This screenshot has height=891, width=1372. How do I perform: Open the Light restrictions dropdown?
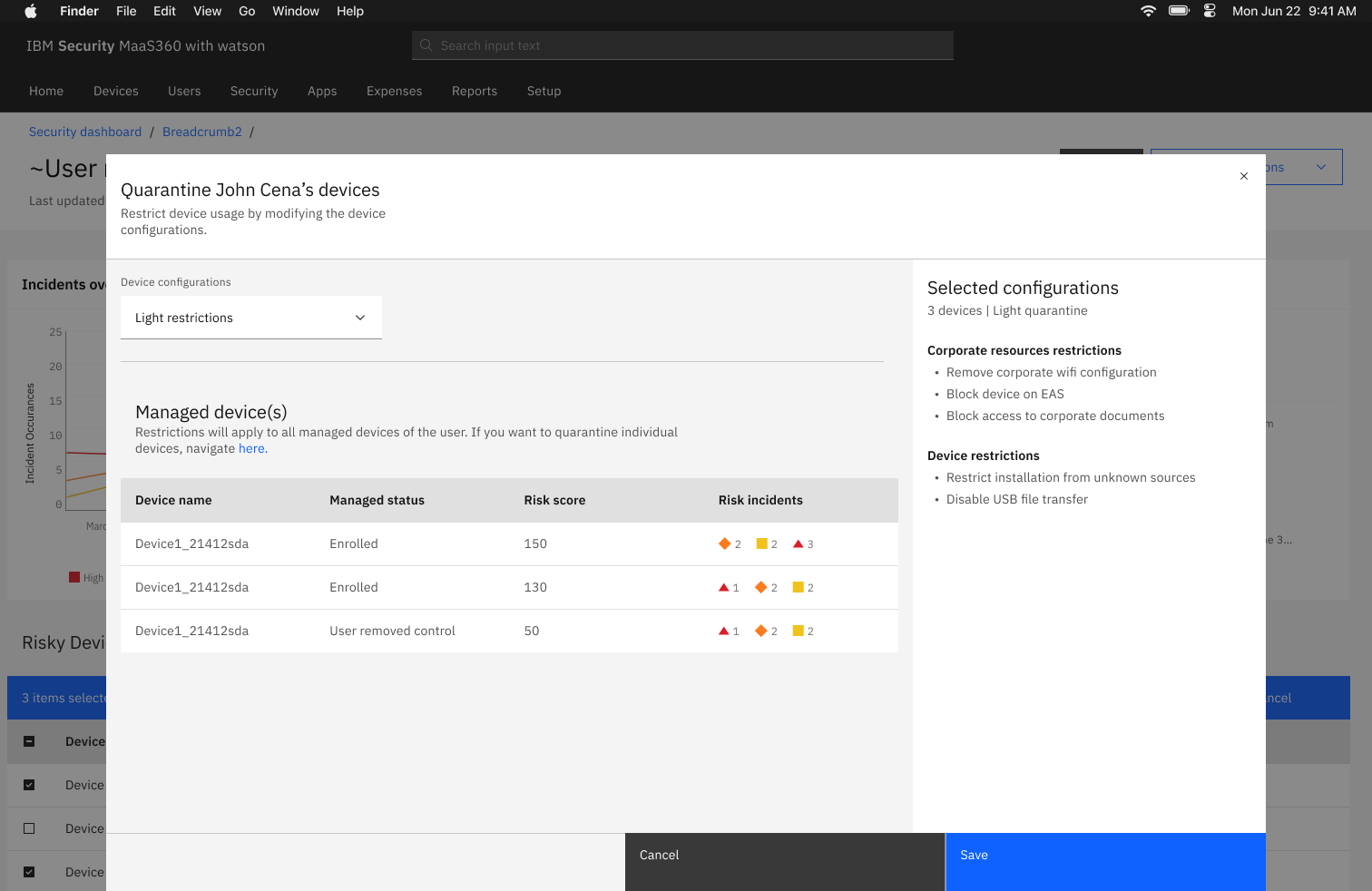point(251,318)
